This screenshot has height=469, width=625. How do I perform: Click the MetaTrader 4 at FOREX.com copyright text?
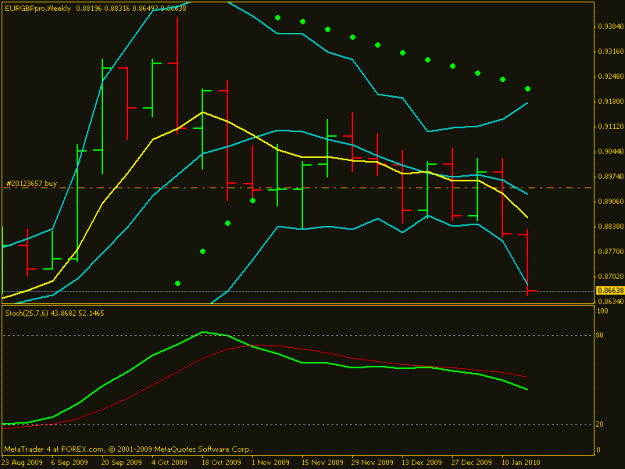tap(128, 449)
